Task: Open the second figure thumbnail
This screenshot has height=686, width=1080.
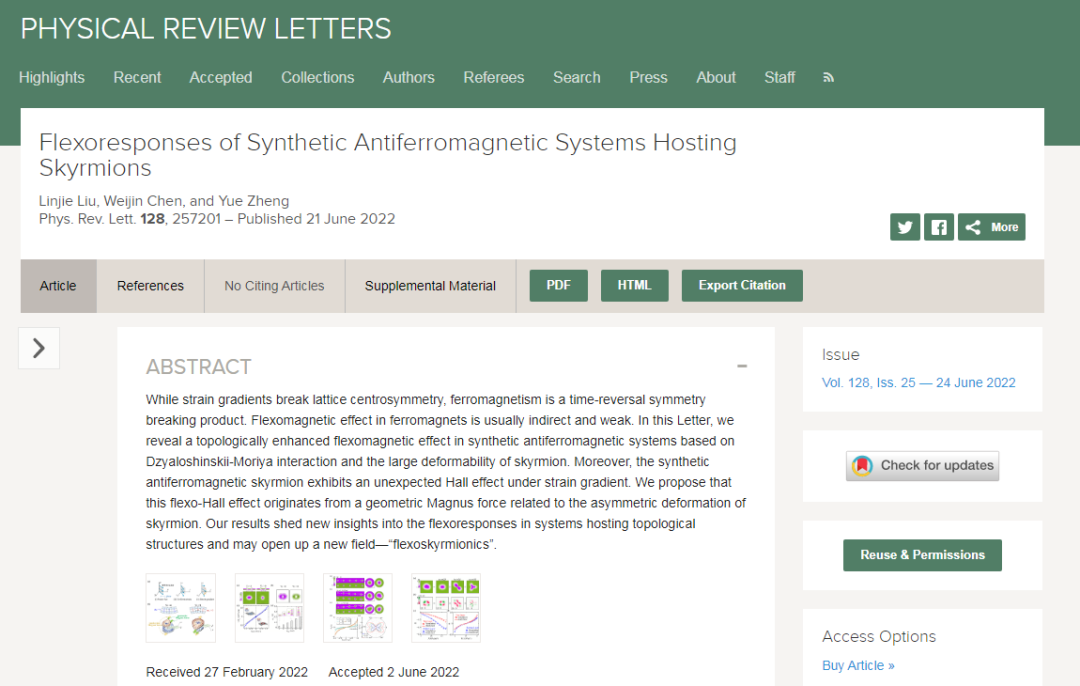Action: pyautogui.click(x=269, y=608)
